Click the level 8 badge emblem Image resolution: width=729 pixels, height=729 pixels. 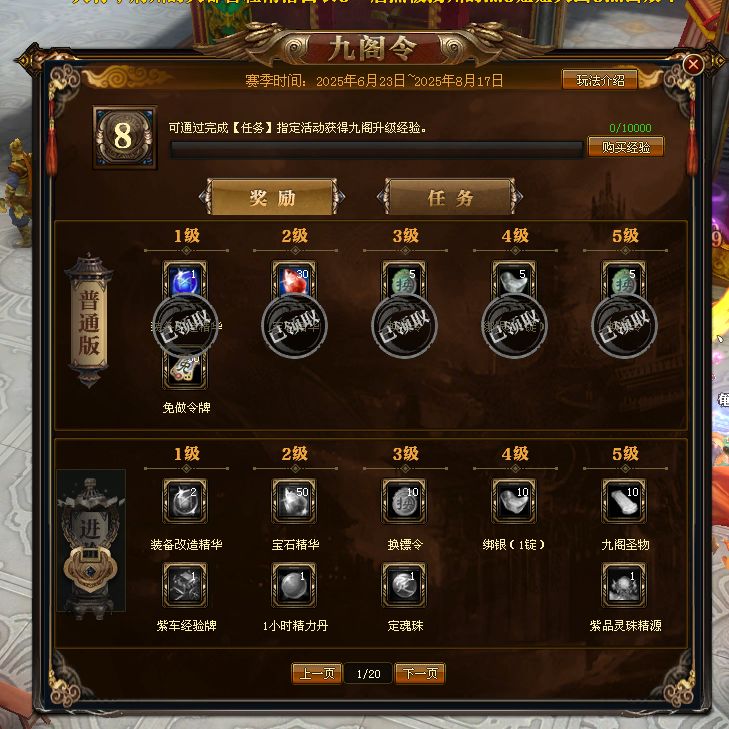tap(125, 137)
